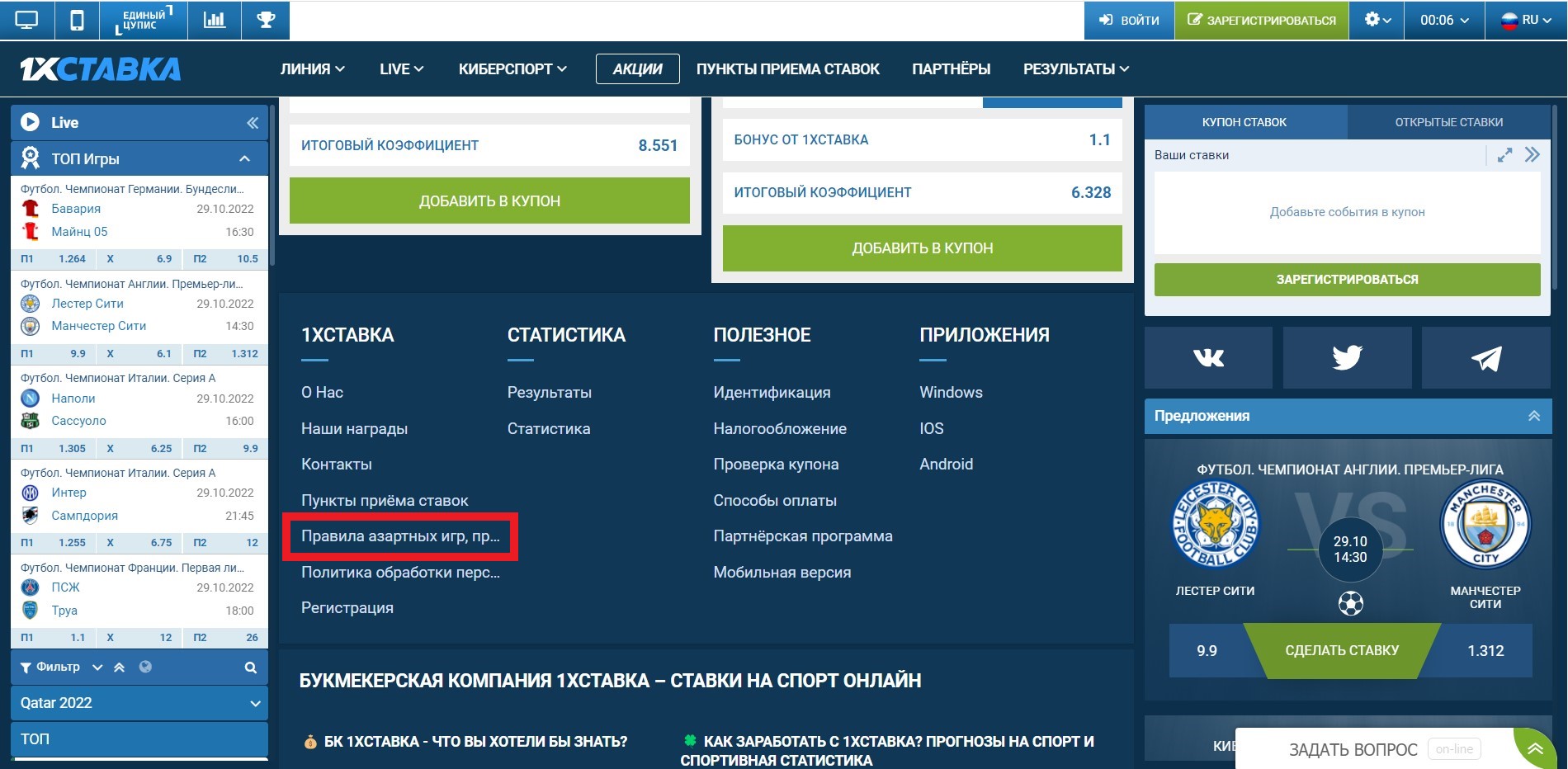Collapse the Предложения panel
This screenshot has height=769, width=1568.
click(1534, 416)
